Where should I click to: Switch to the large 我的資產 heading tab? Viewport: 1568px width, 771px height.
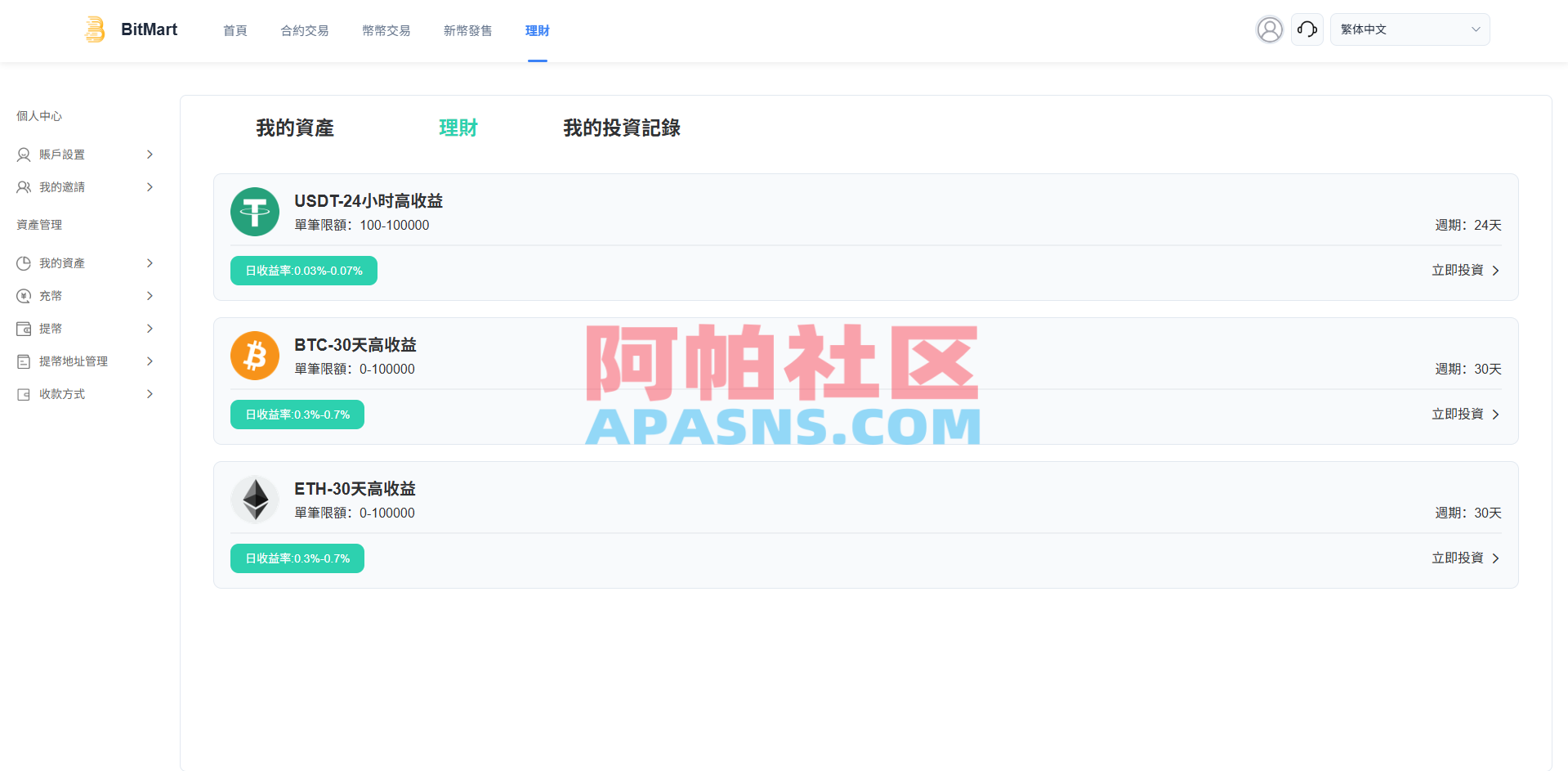[x=295, y=128]
